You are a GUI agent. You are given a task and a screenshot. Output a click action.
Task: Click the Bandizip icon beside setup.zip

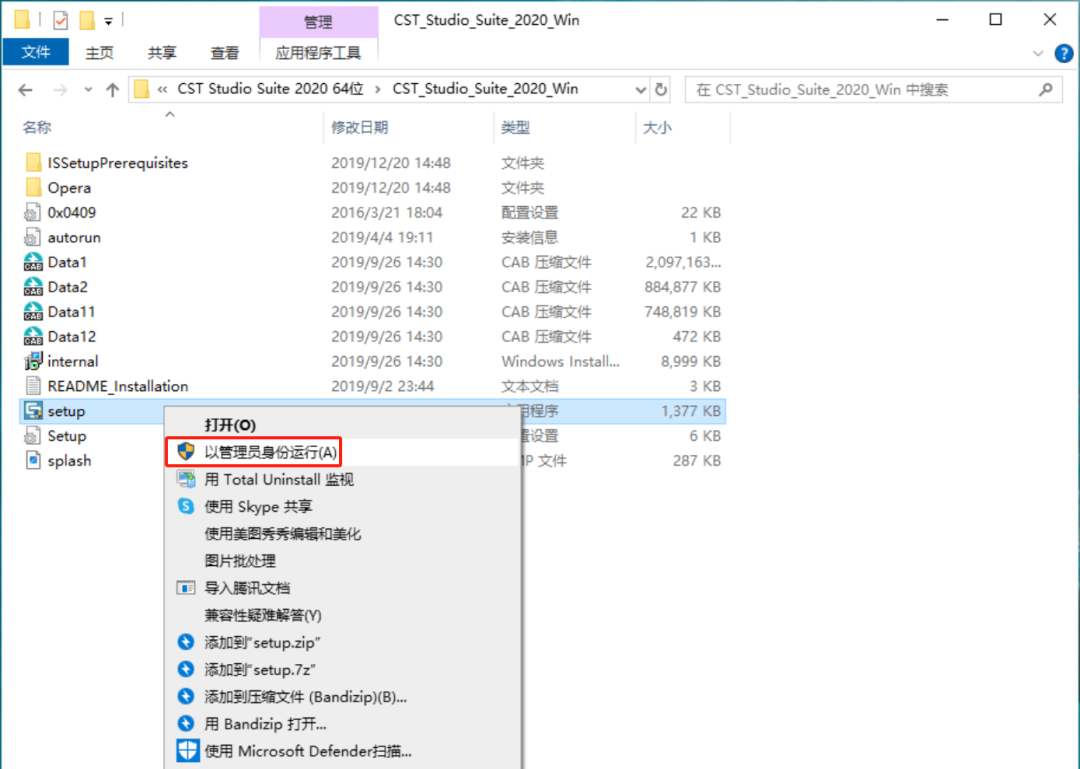pyautogui.click(x=186, y=642)
